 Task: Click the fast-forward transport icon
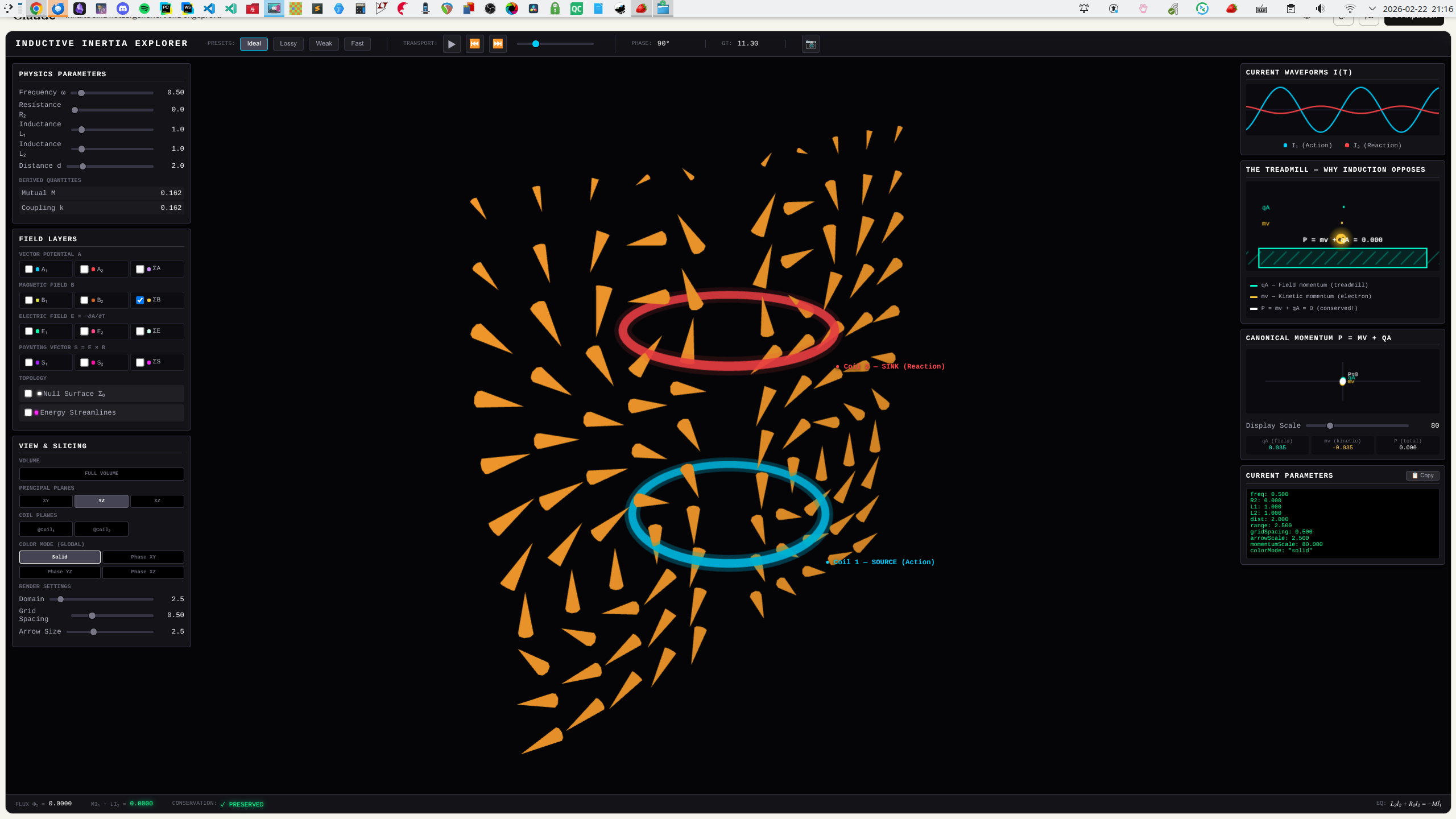pos(498,44)
